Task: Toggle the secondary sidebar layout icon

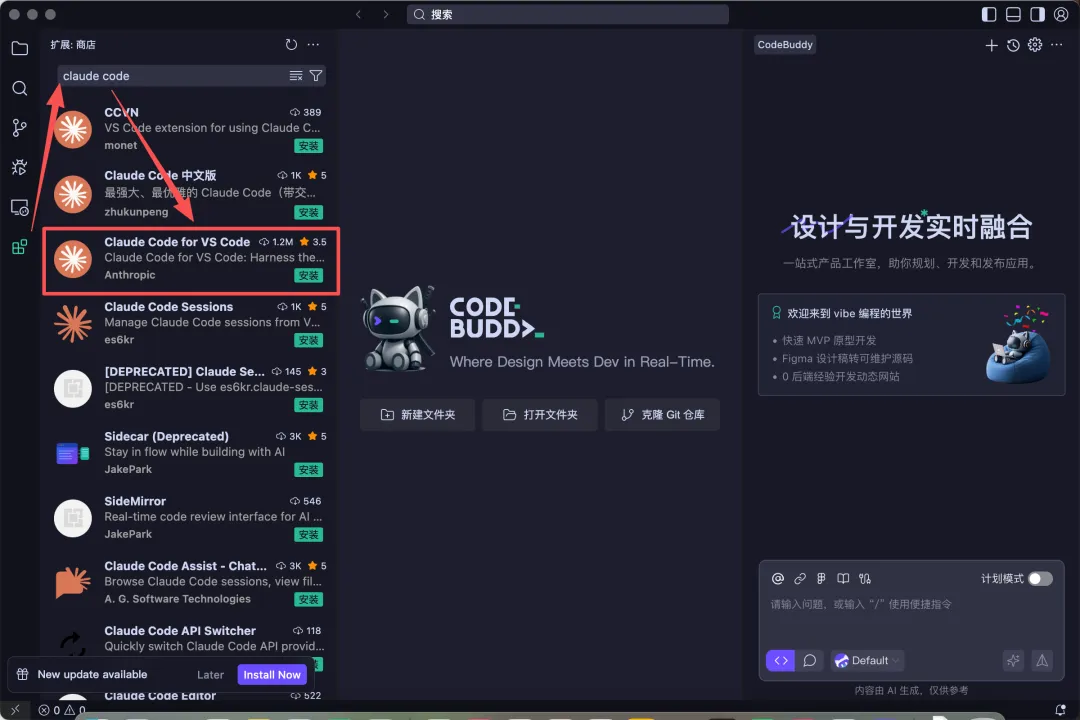Action: click(1037, 14)
